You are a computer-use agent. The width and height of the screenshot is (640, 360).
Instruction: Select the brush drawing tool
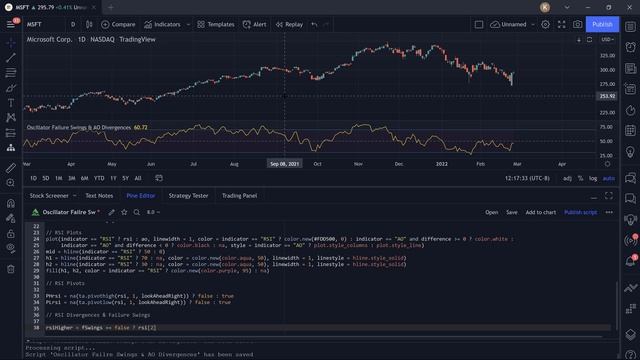click(11, 88)
